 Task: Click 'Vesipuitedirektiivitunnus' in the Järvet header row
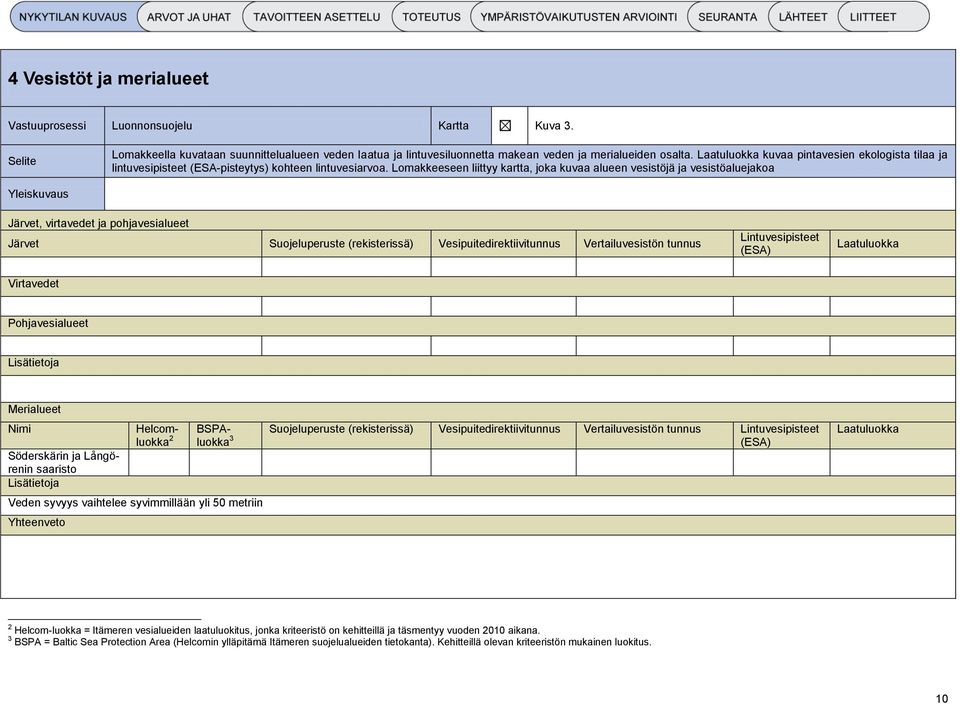[499, 244]
